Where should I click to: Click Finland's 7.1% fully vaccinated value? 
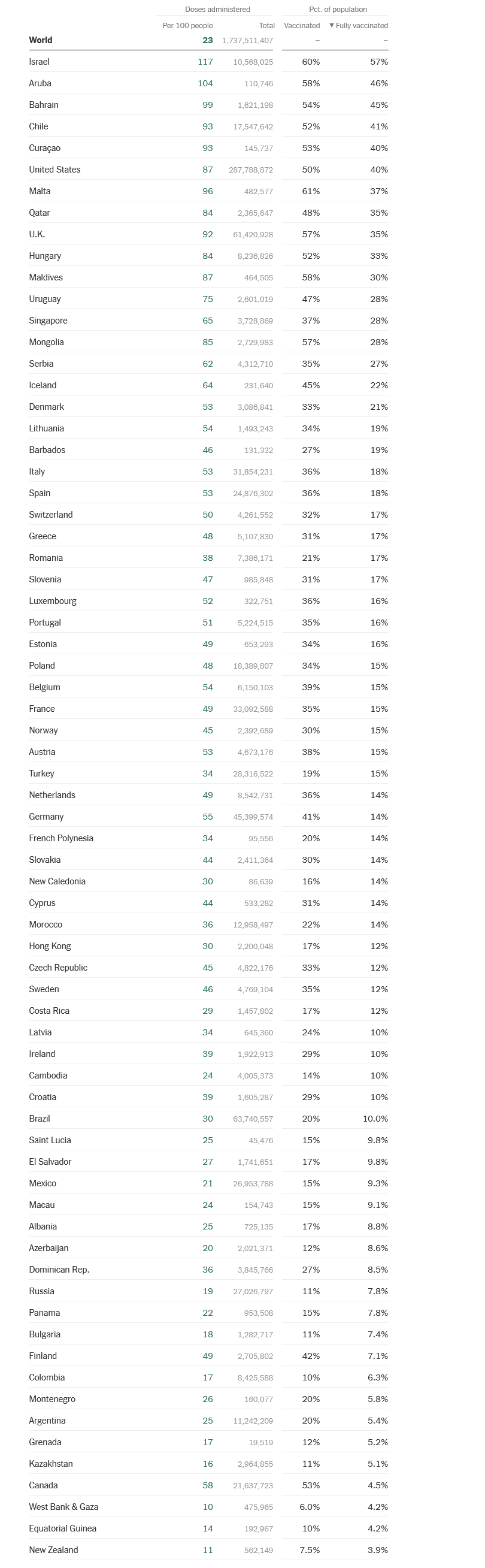pyautogui.click(x=378, y=1355)
